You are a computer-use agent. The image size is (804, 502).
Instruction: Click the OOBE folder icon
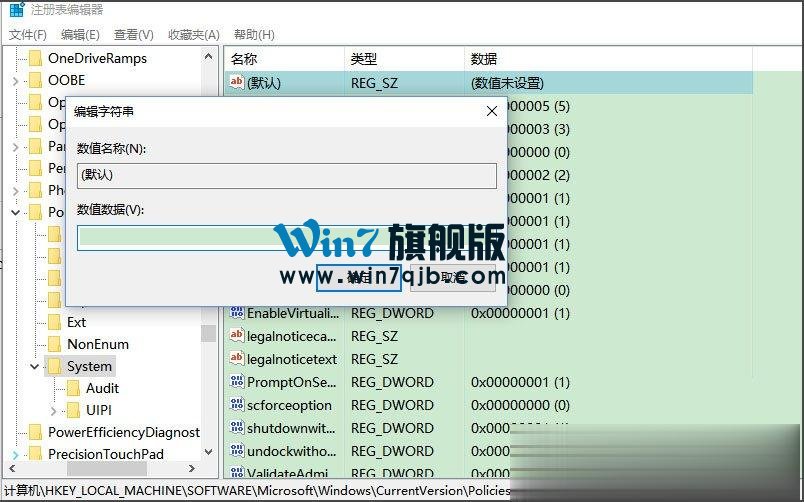35,80
